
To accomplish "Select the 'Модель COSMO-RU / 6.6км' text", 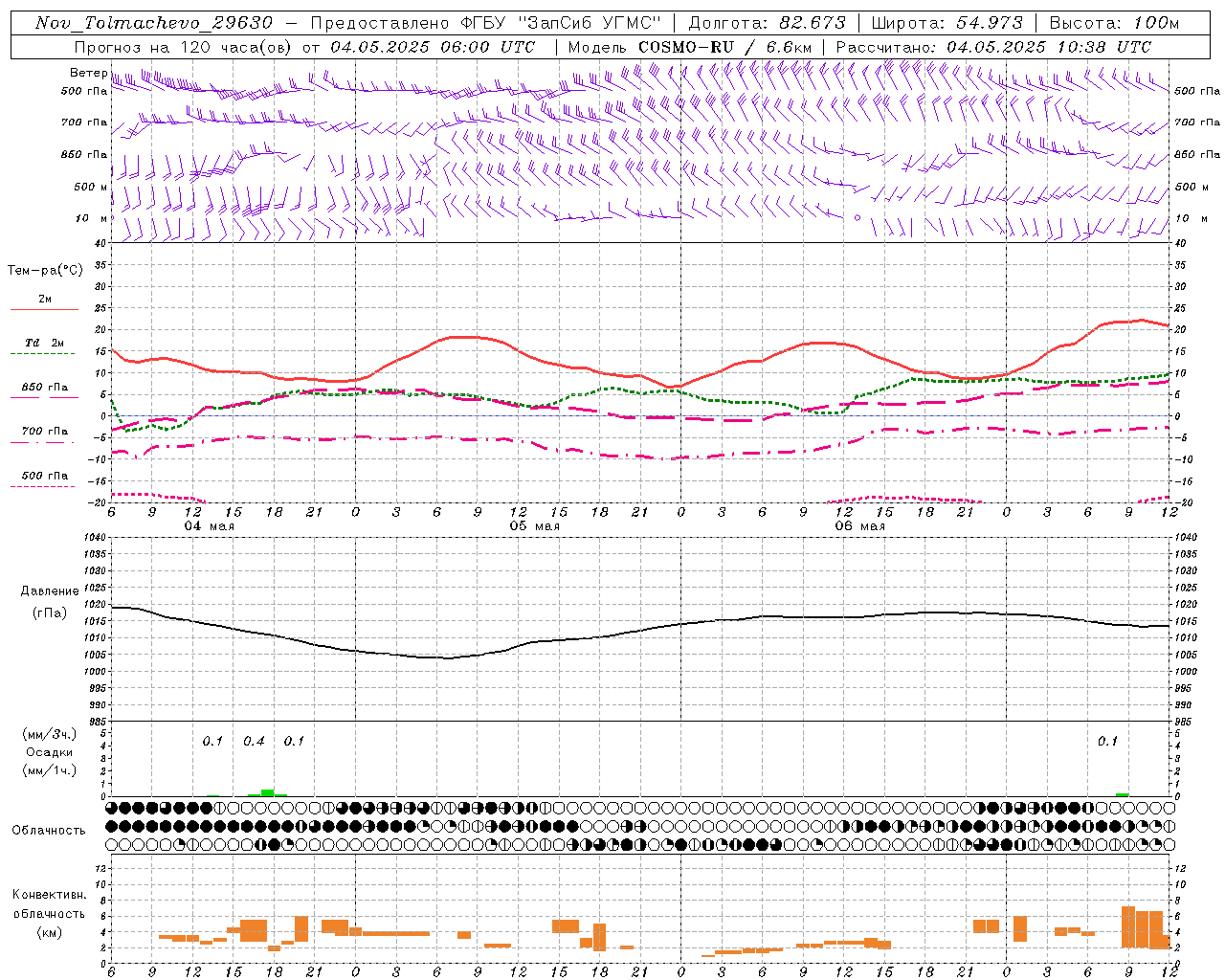I will pos(690,47).
